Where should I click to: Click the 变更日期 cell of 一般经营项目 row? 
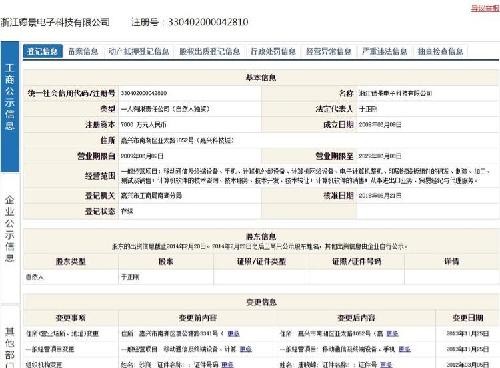pyautogui.click(x=468, y=349)
